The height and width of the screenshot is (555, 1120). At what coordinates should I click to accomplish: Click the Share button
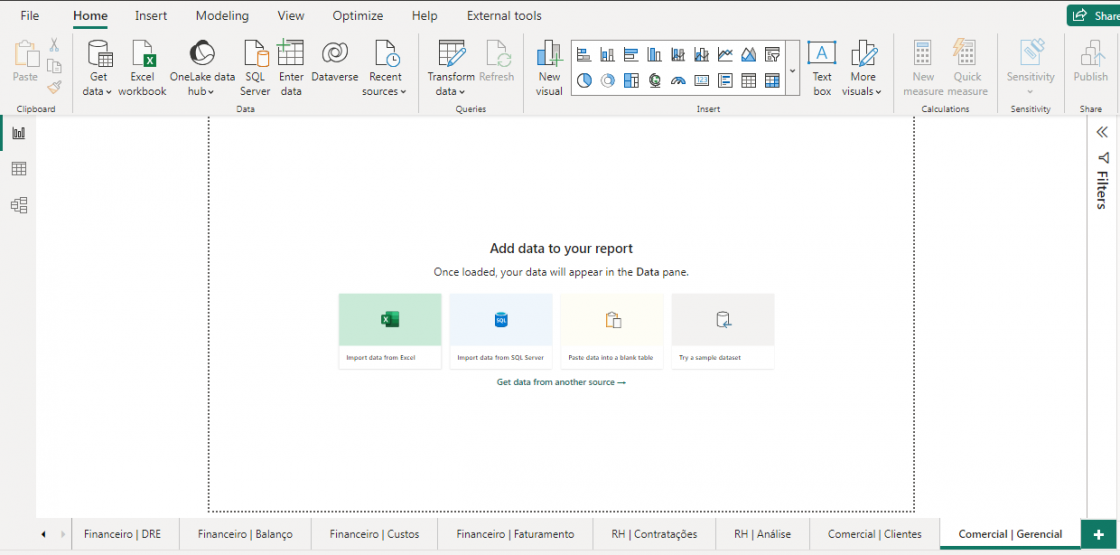point(1093,15)
